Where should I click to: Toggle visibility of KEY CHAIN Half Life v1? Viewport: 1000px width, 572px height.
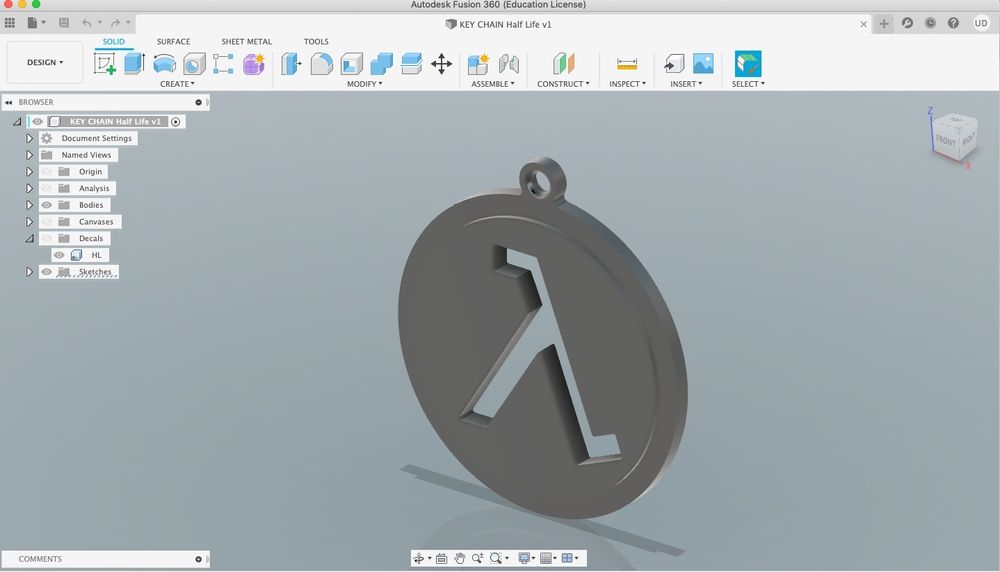[x=38, y=121]
